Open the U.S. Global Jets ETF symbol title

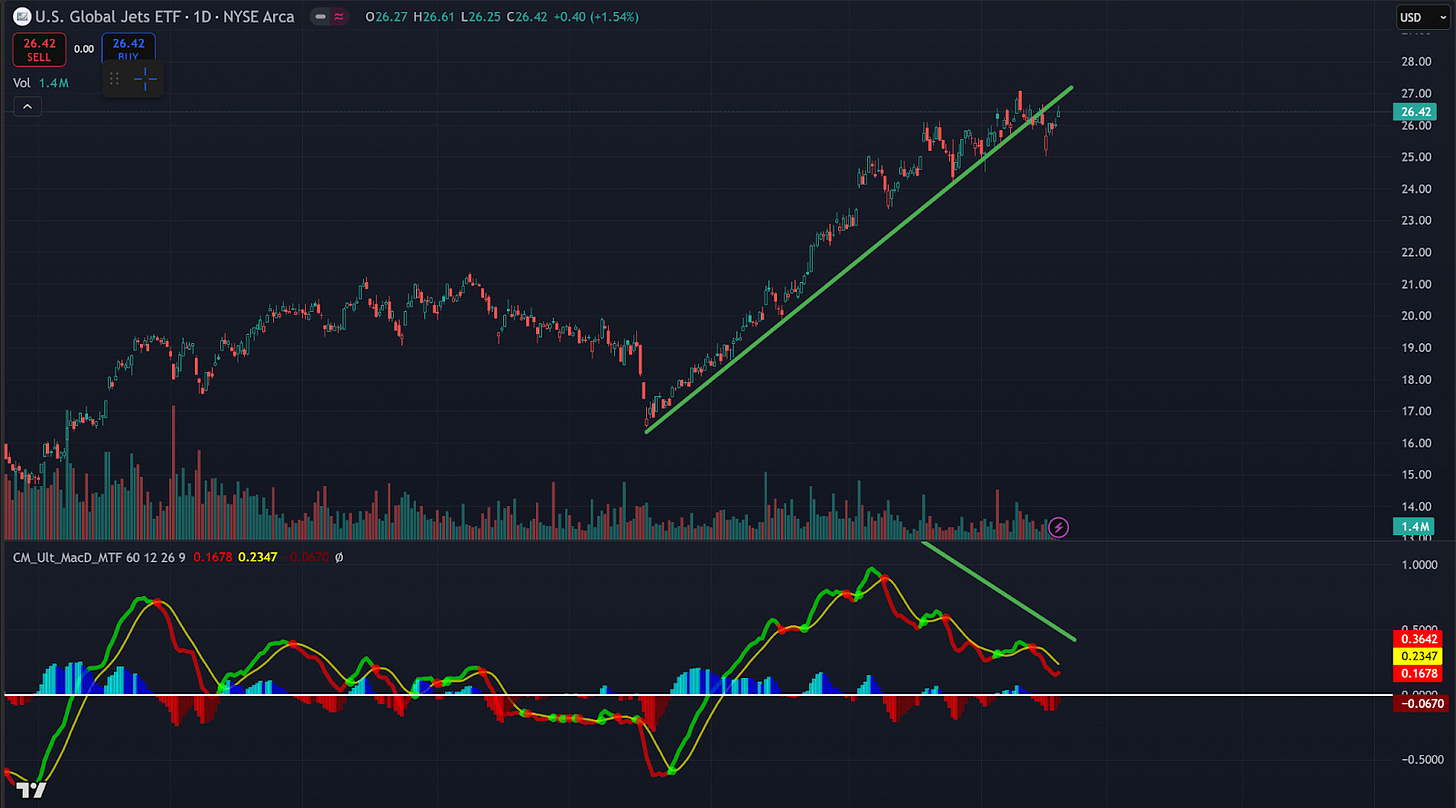(165, 17)
